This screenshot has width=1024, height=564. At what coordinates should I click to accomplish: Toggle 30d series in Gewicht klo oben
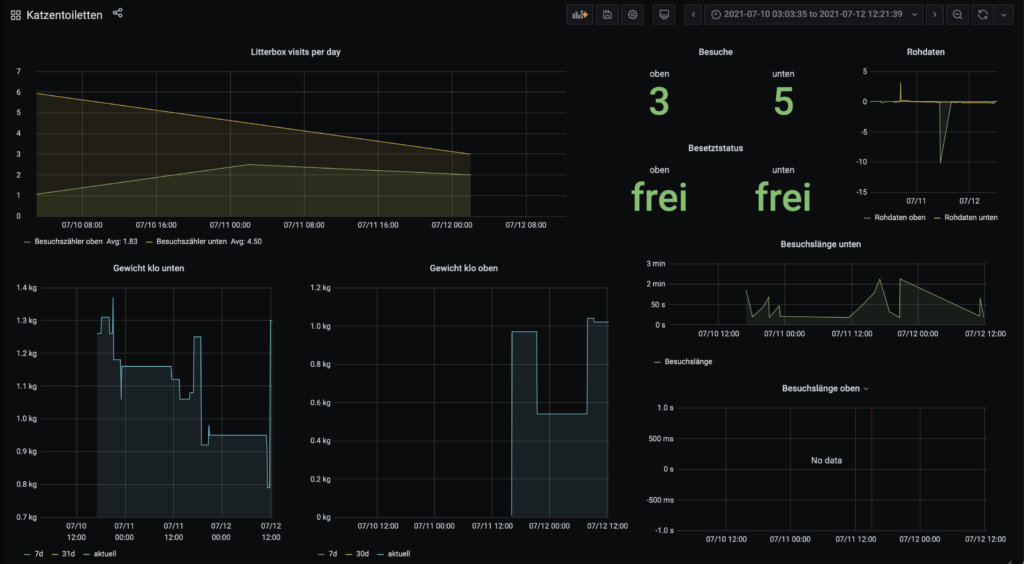[x=362, y=554]
